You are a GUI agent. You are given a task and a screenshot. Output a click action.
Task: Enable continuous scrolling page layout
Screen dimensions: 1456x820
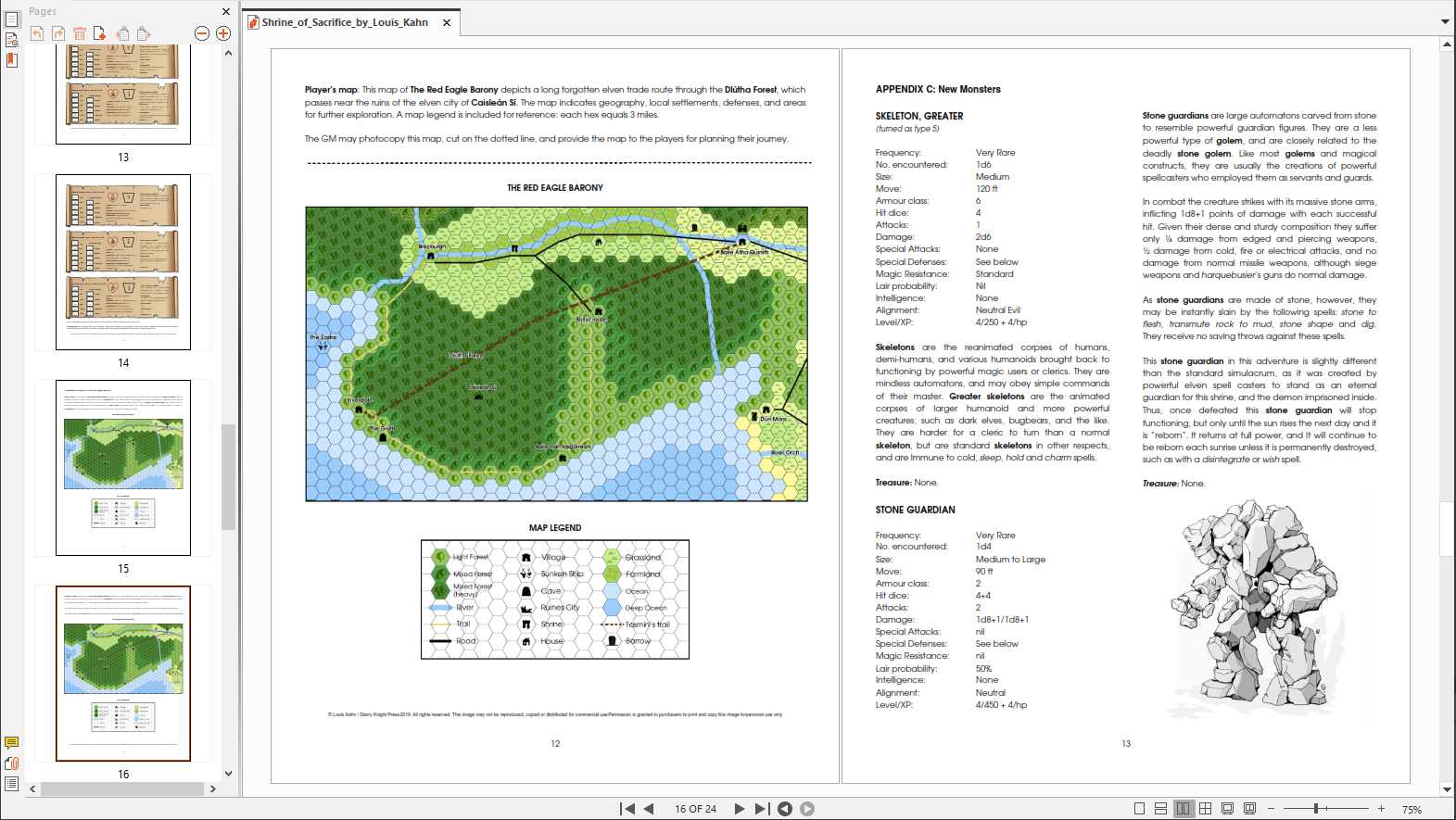[1160, 809]
